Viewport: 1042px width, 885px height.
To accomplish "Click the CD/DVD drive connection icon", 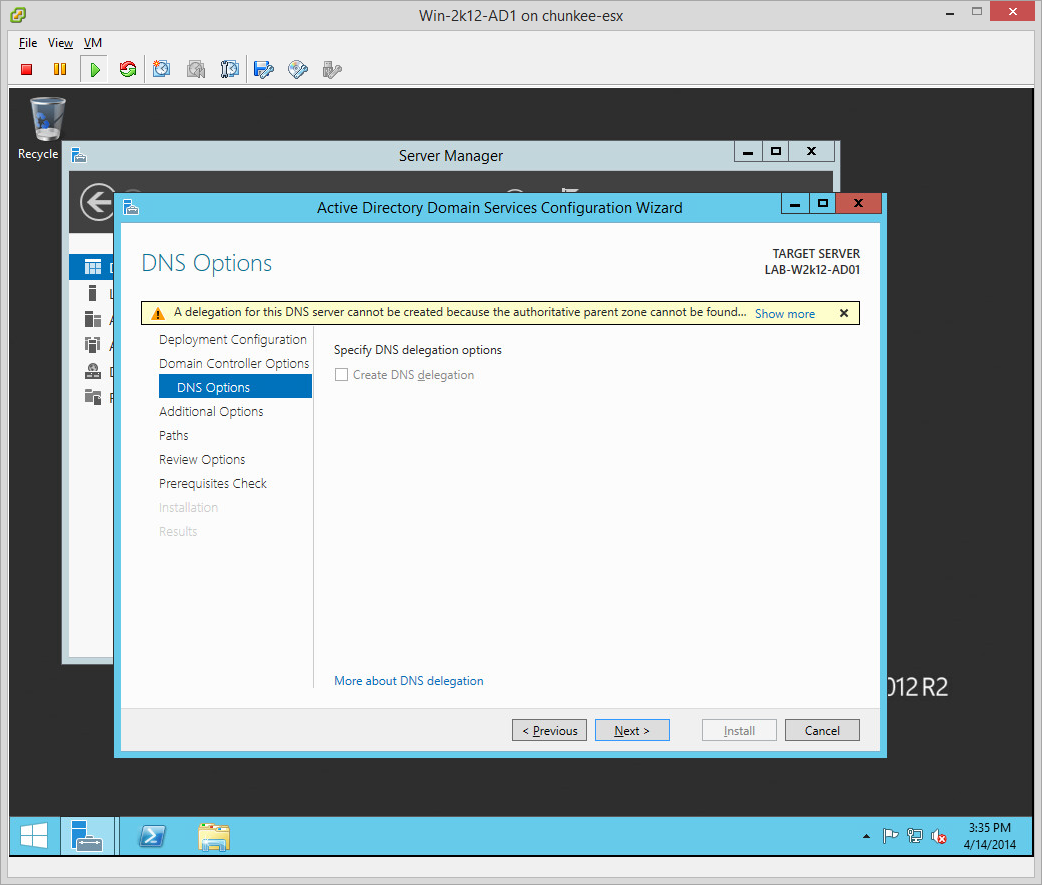I will click(298, 69).
